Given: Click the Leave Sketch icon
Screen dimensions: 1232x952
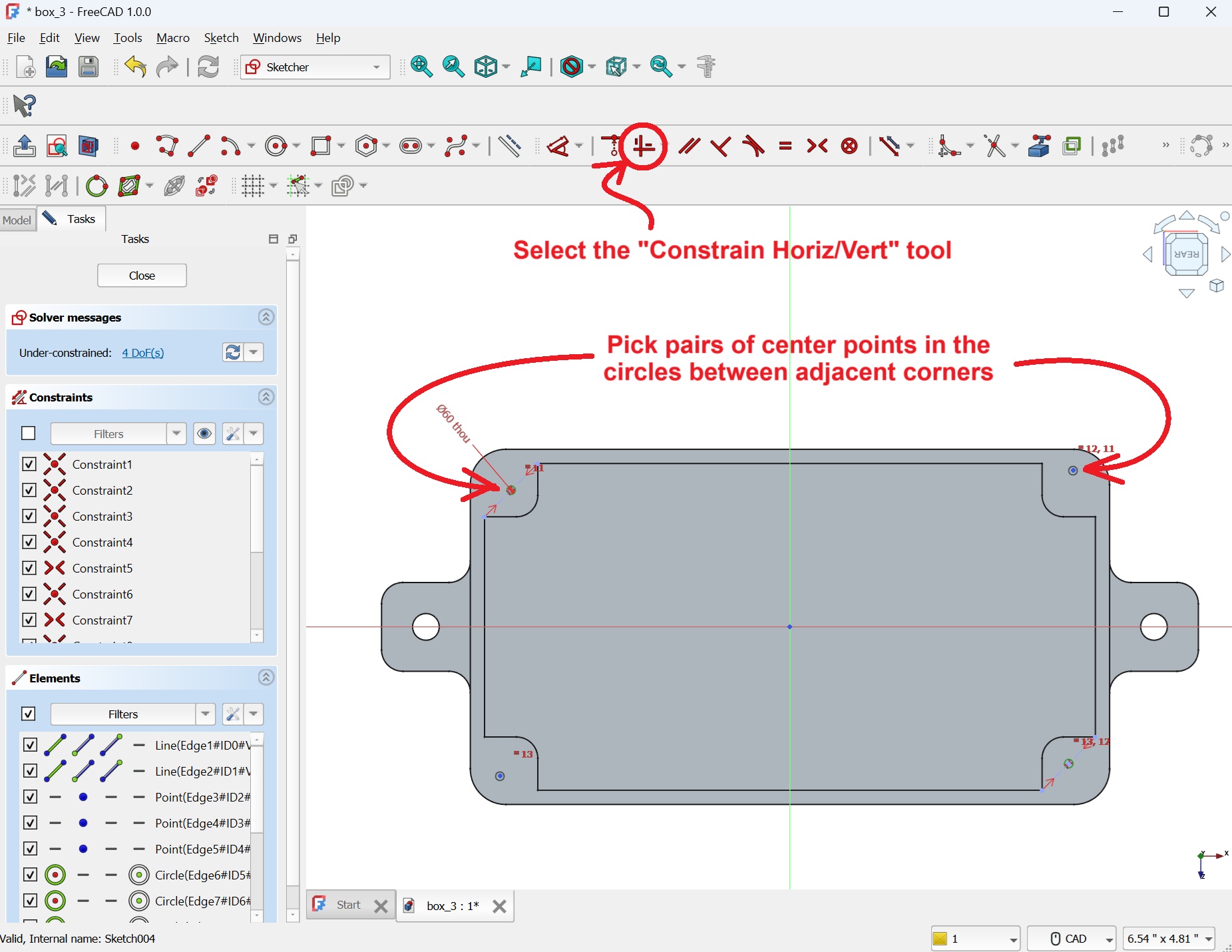Looking at the screenshot, I should pyautogui.click(x=25, y=146).
